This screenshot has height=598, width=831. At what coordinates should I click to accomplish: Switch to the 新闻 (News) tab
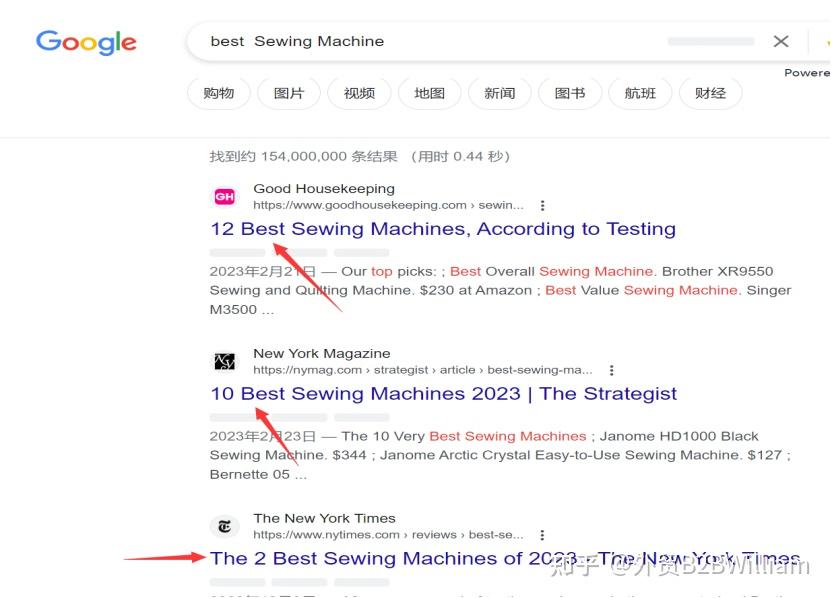click(x=499, y=92)
